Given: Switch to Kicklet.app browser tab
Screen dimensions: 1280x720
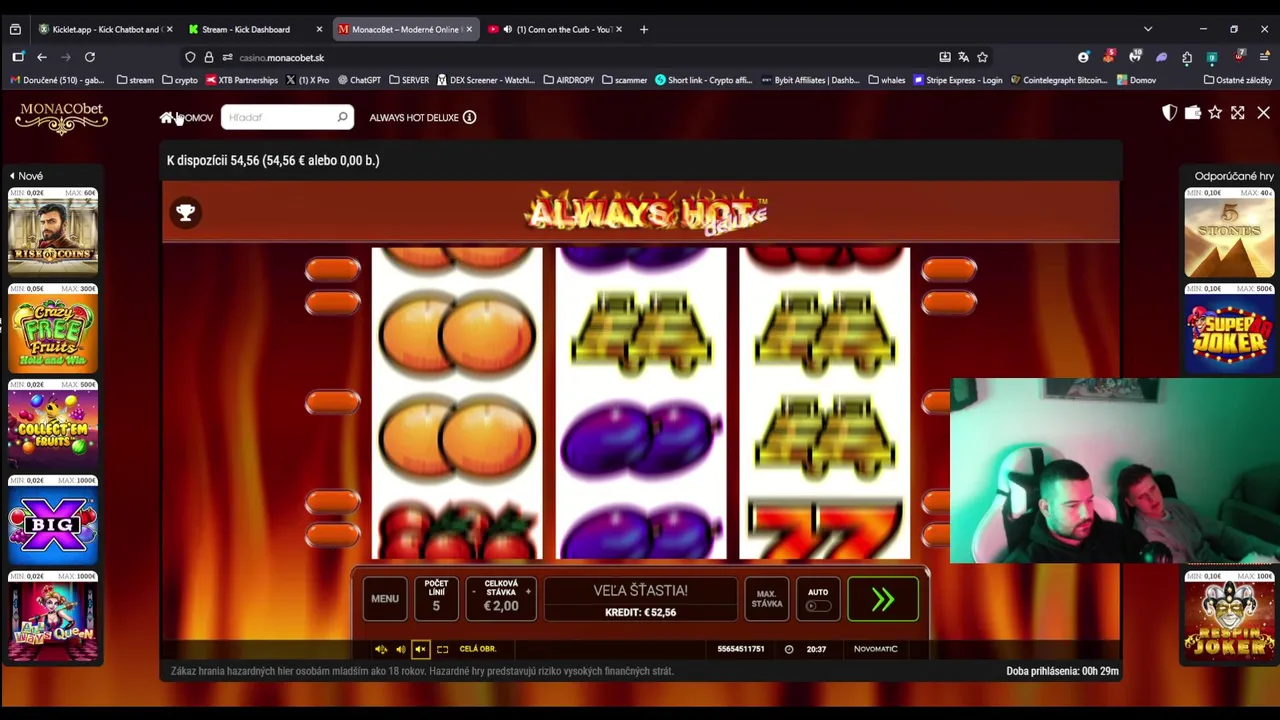Looking at the screenshot, I should 105,29.
